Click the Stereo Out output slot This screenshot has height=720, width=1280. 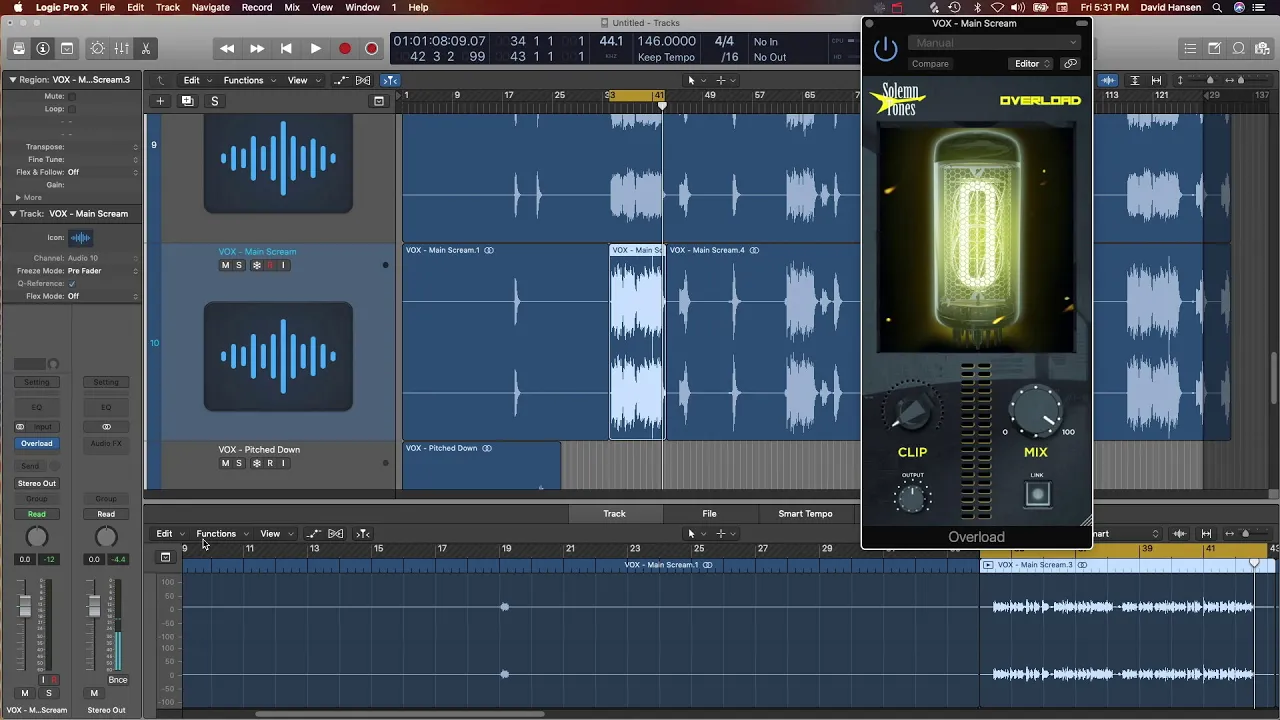[x=37, y=484]
